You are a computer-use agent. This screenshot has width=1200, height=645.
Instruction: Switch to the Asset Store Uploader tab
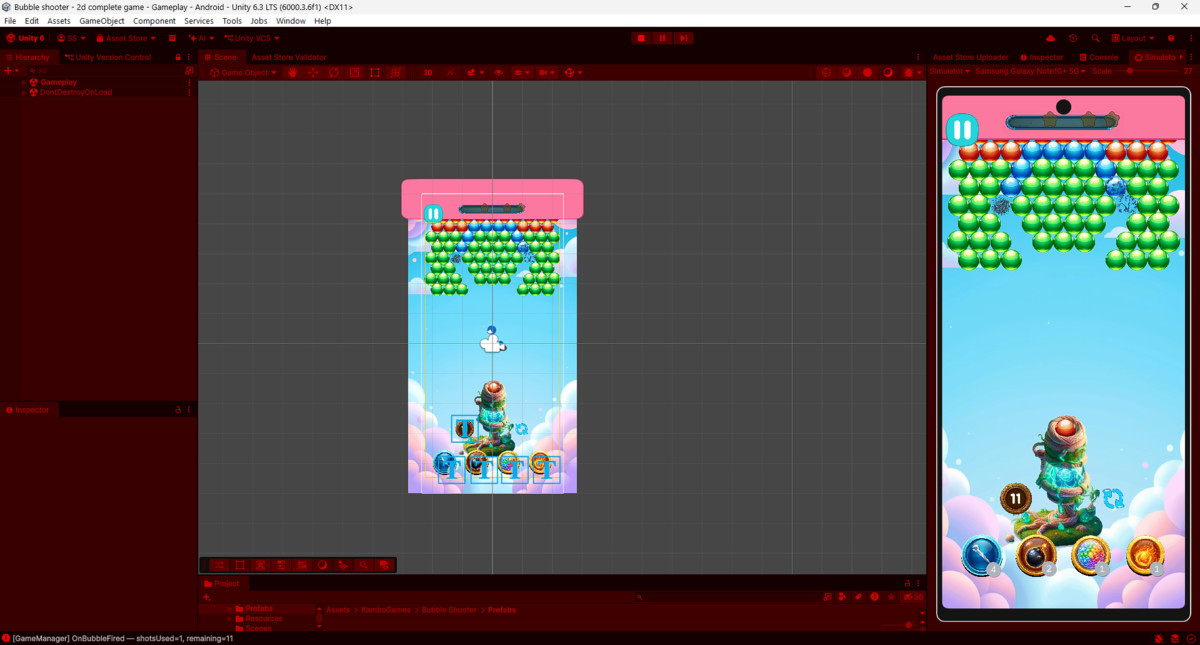(x=970, y=57)
